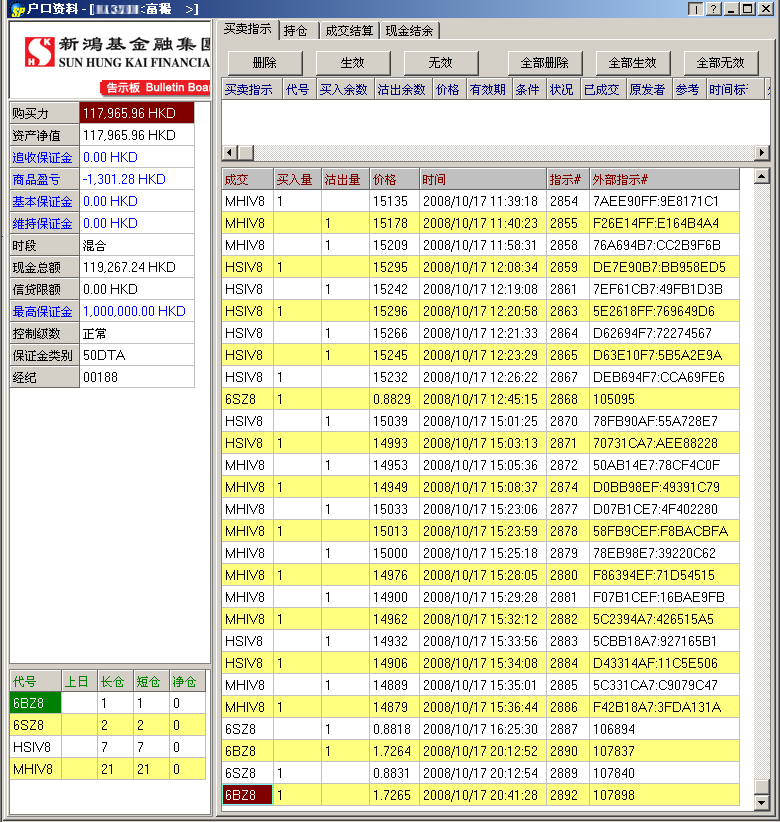The width and height of the screenshot is (780, 822).
Task: Click the 时间 column header in trades table
Action: (x=483, y=179)
